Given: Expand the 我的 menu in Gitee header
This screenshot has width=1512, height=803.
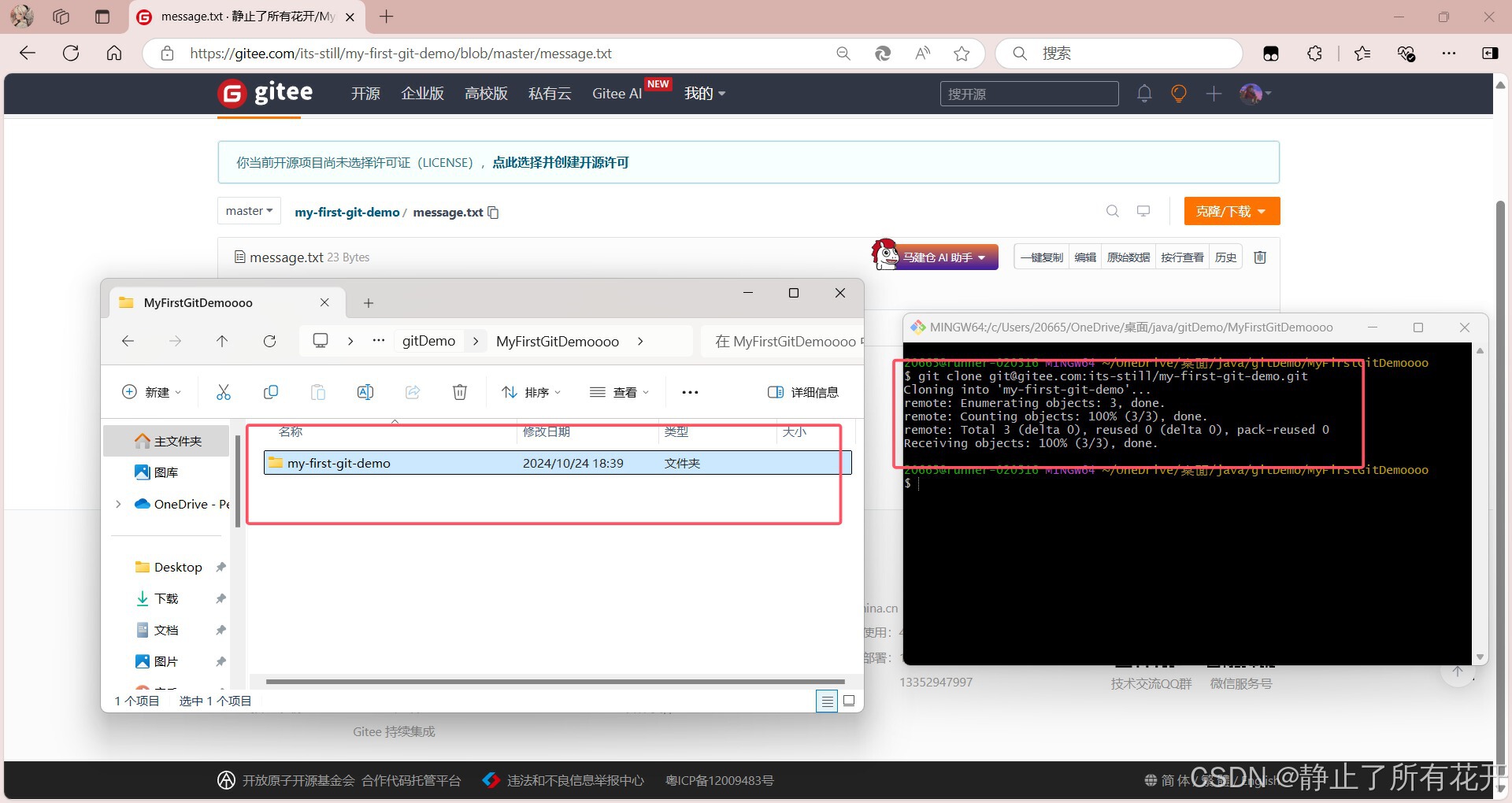Looking at the screenshot, I should 704,94.
